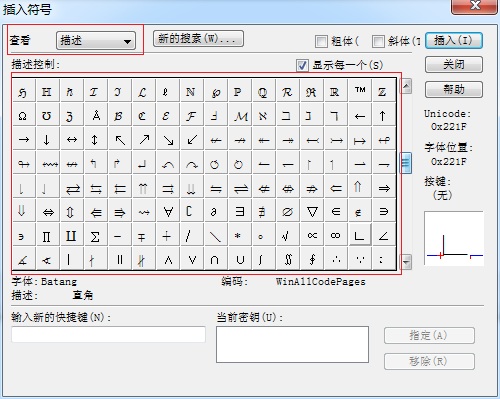This screenshot has height=399, width=500.
Task: Click the greyed 指定(A) button
Action: pos(429,335)
